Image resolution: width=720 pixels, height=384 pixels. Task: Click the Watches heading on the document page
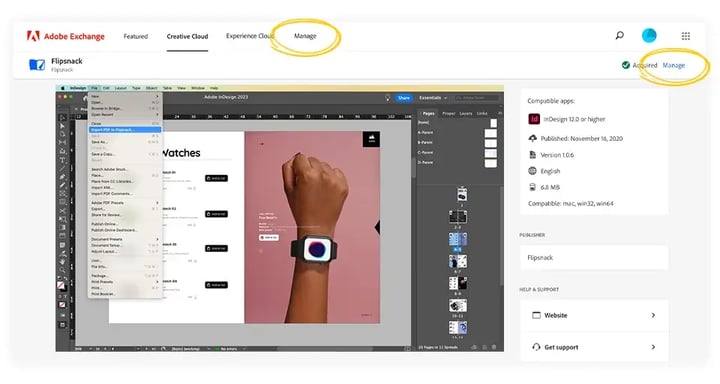click(x=181, y=153)
